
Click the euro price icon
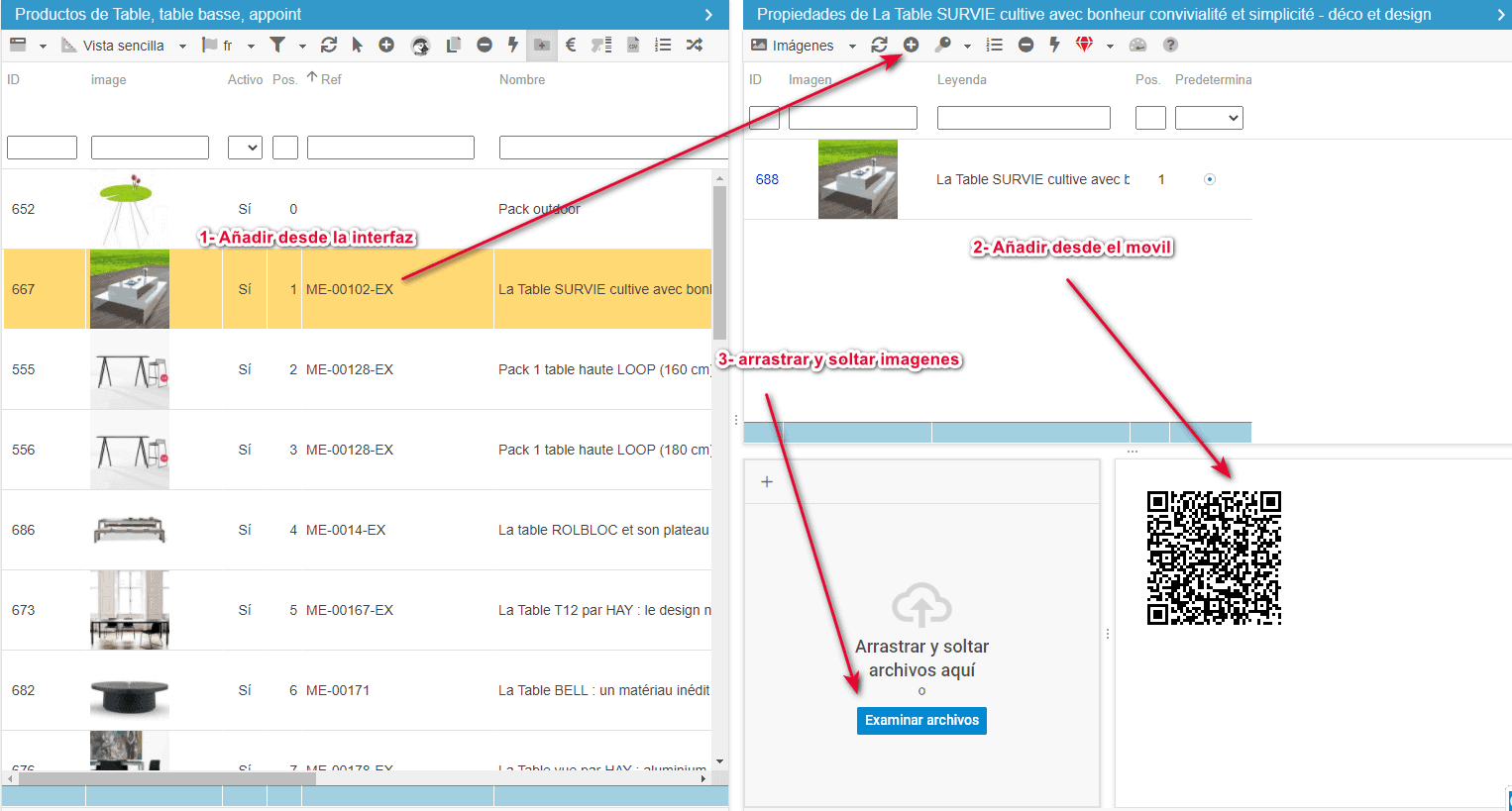tap(571, 45)
